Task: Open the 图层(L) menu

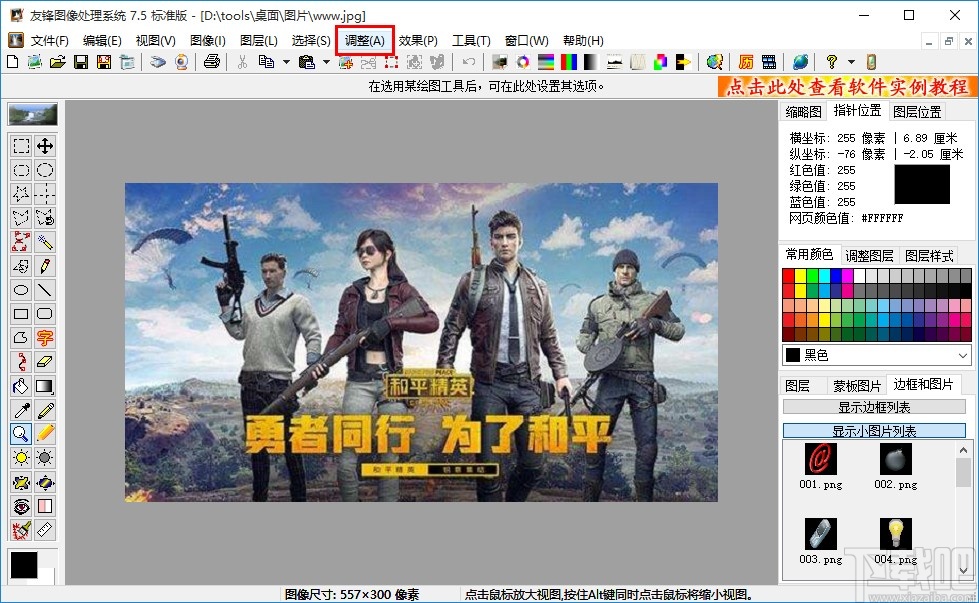Action: [x=258, y=41]
